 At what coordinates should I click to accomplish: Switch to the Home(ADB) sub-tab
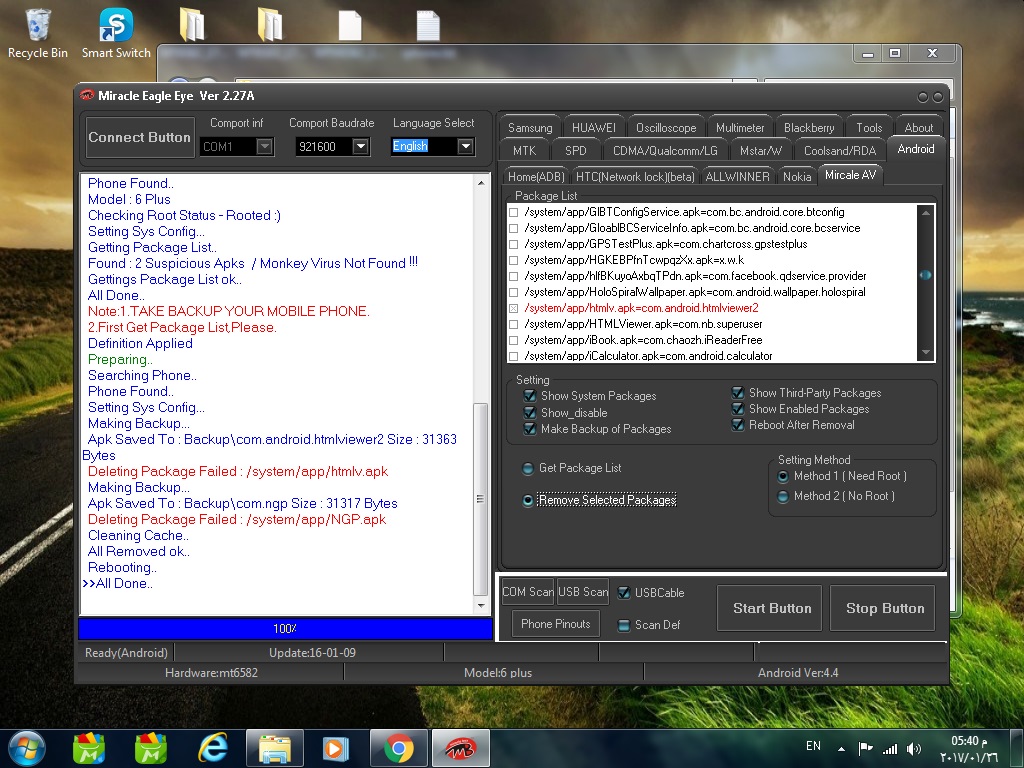(536, 176)
